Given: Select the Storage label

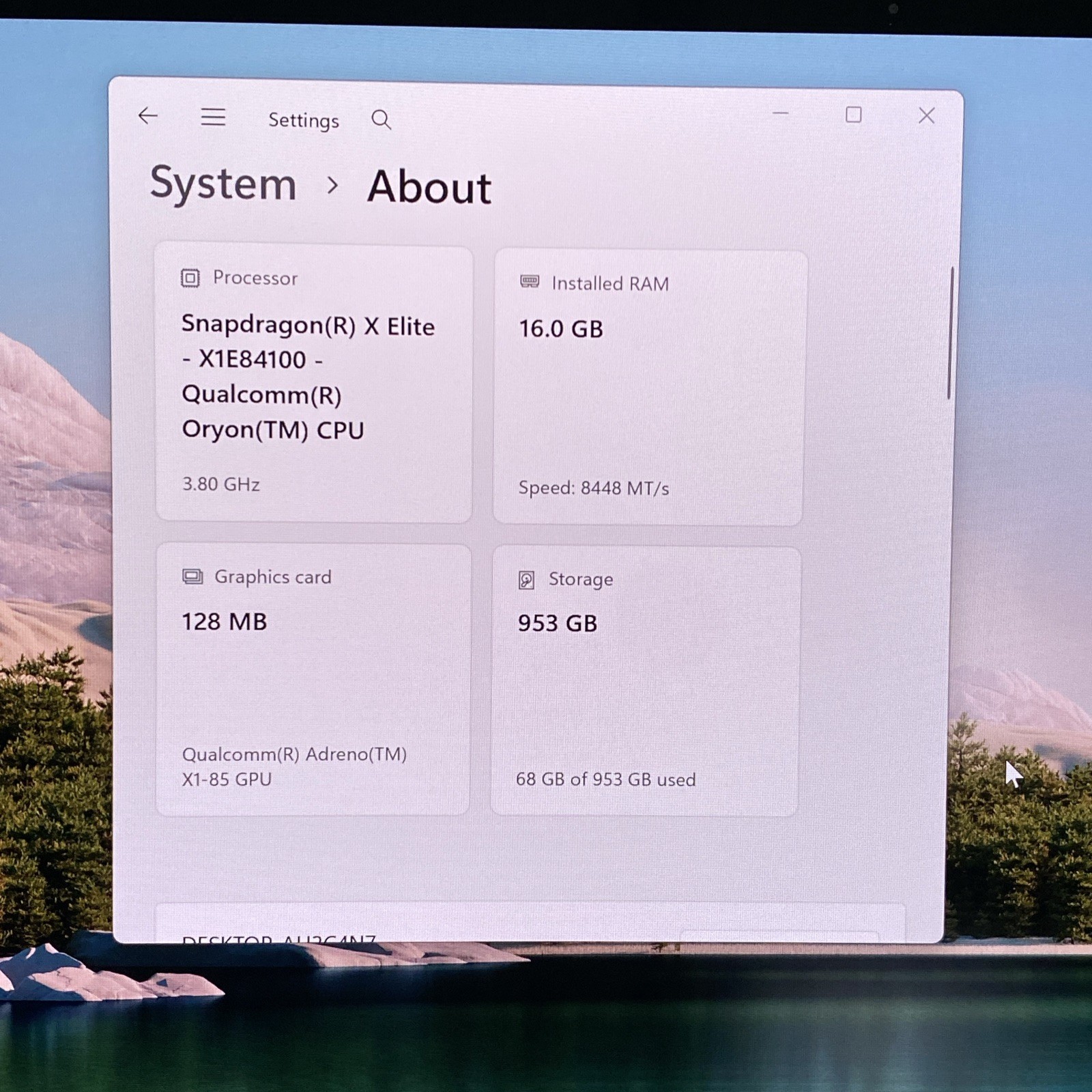Looking at the screenshot, I should [x=581, y=579].
